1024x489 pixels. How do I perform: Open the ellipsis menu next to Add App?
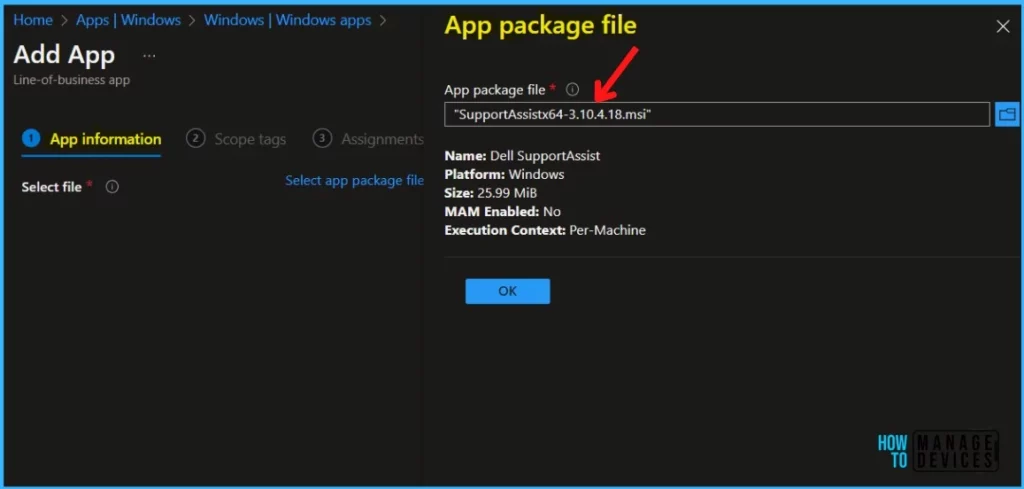click(149, 56)
